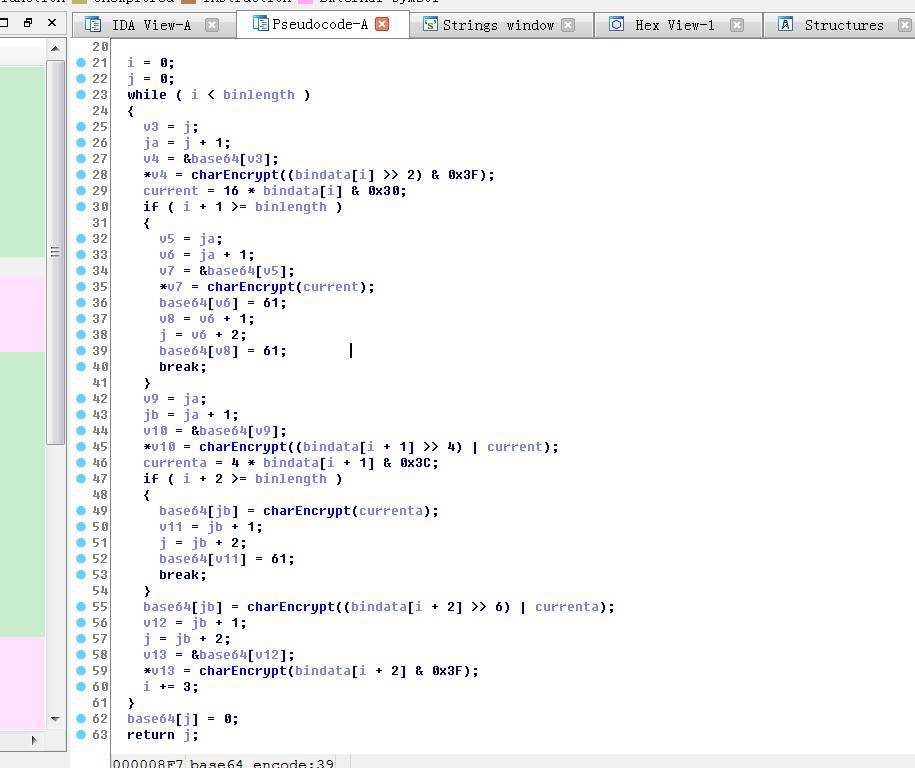Select binlength variable in while condition
The image size is (915, 768).
(x=259, y=95)
